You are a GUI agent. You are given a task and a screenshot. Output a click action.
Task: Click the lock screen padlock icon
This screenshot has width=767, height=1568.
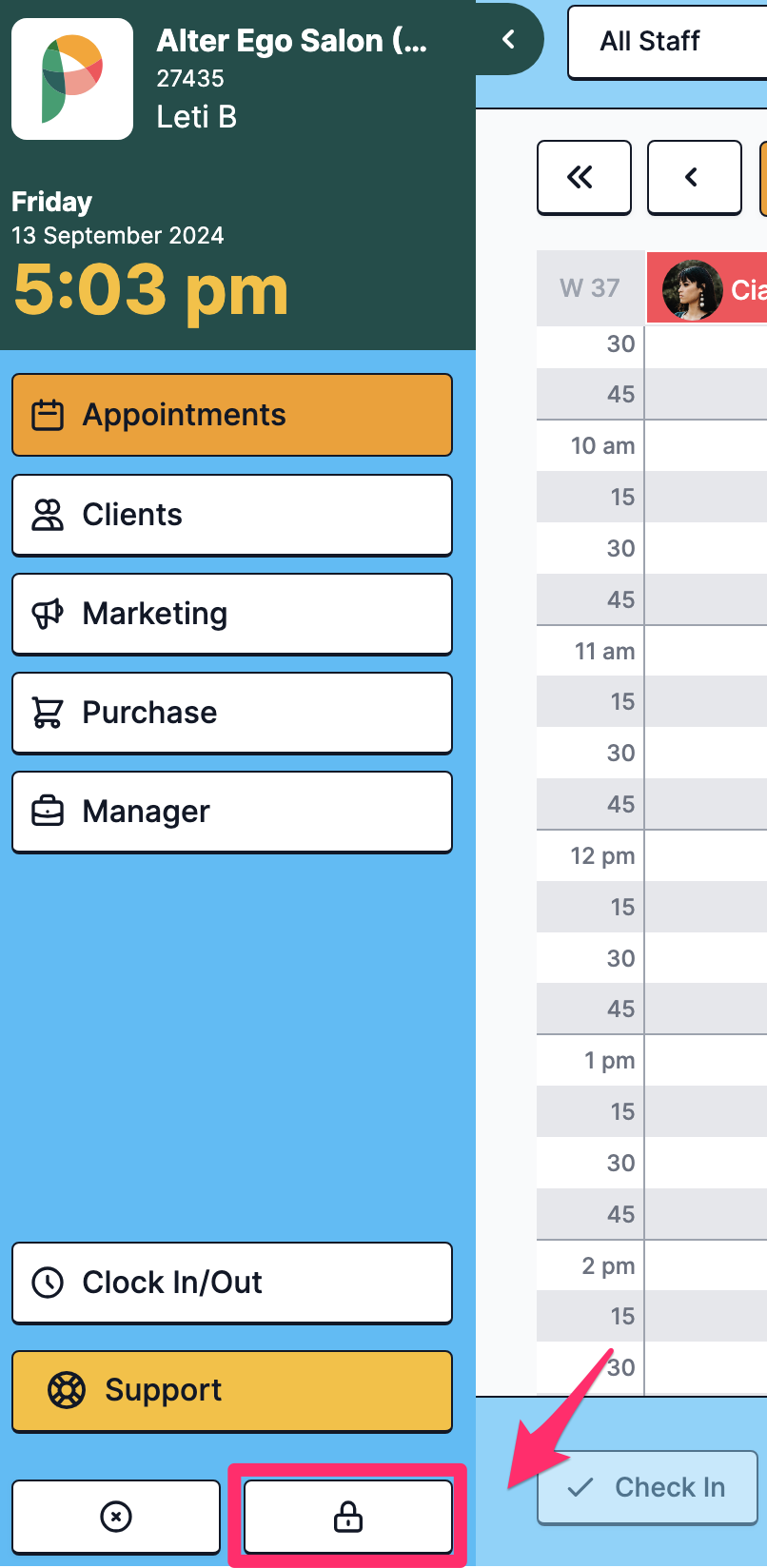point(348,1517)
